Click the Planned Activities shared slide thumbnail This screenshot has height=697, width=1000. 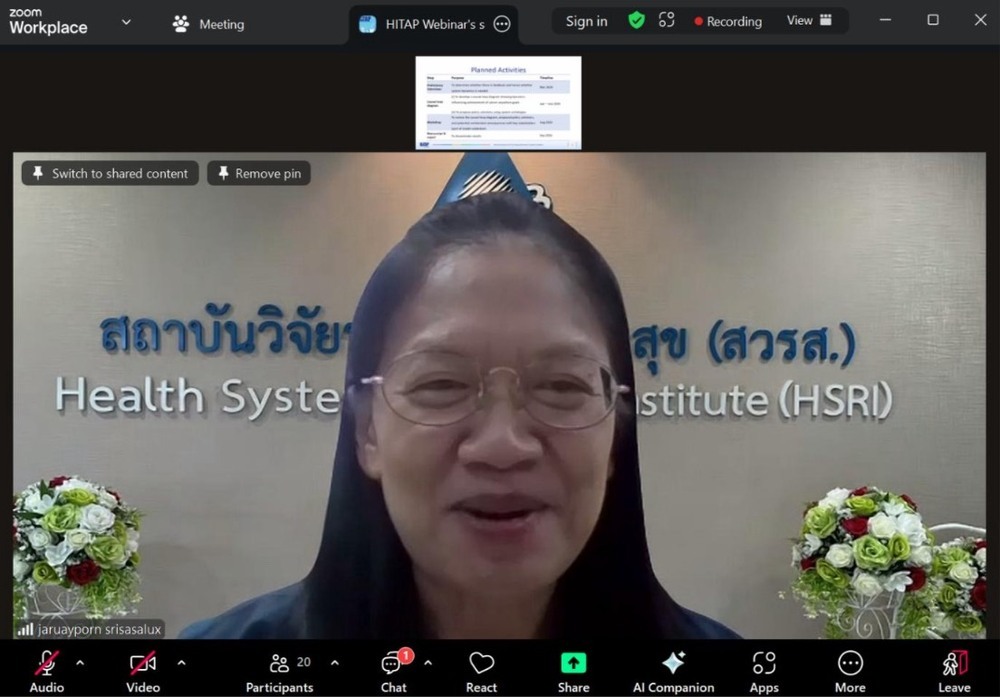pos(498,102)
